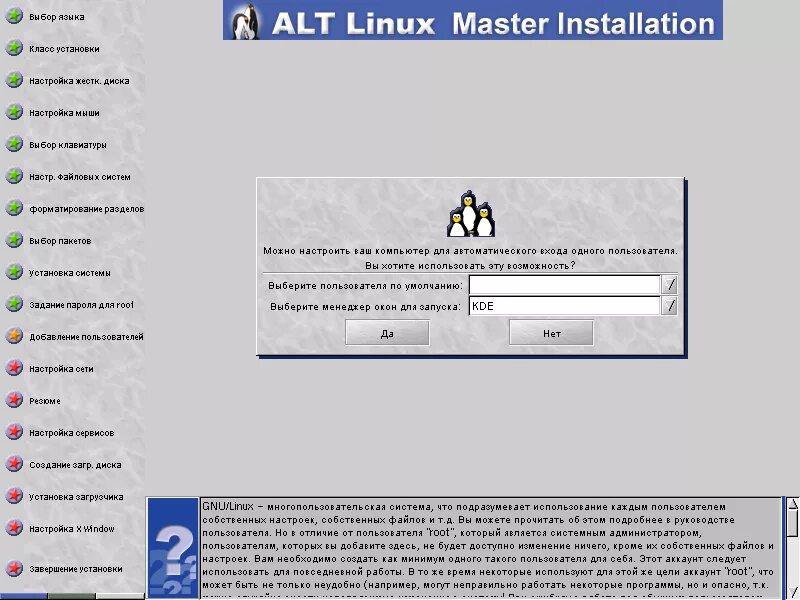Click the Настройка сервисов step text
Viewport: 800px width, 600px height.
pyautogui.click(x=71, y=433)
